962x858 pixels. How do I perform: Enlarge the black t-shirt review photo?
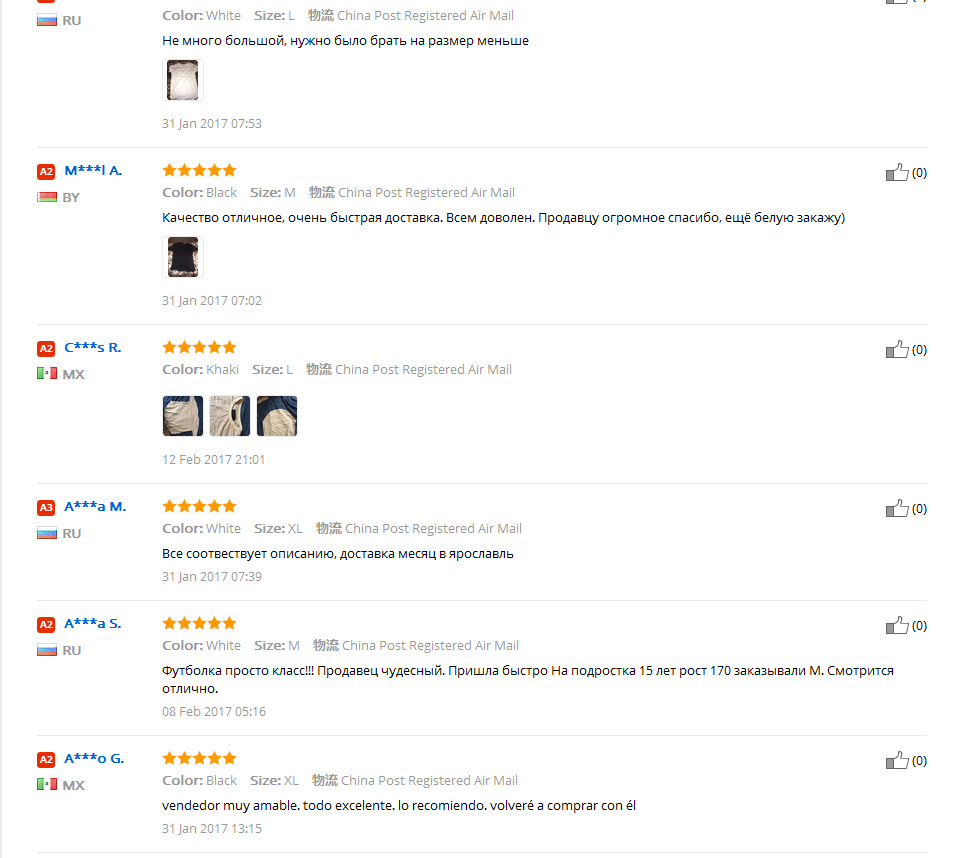(183, 257)
